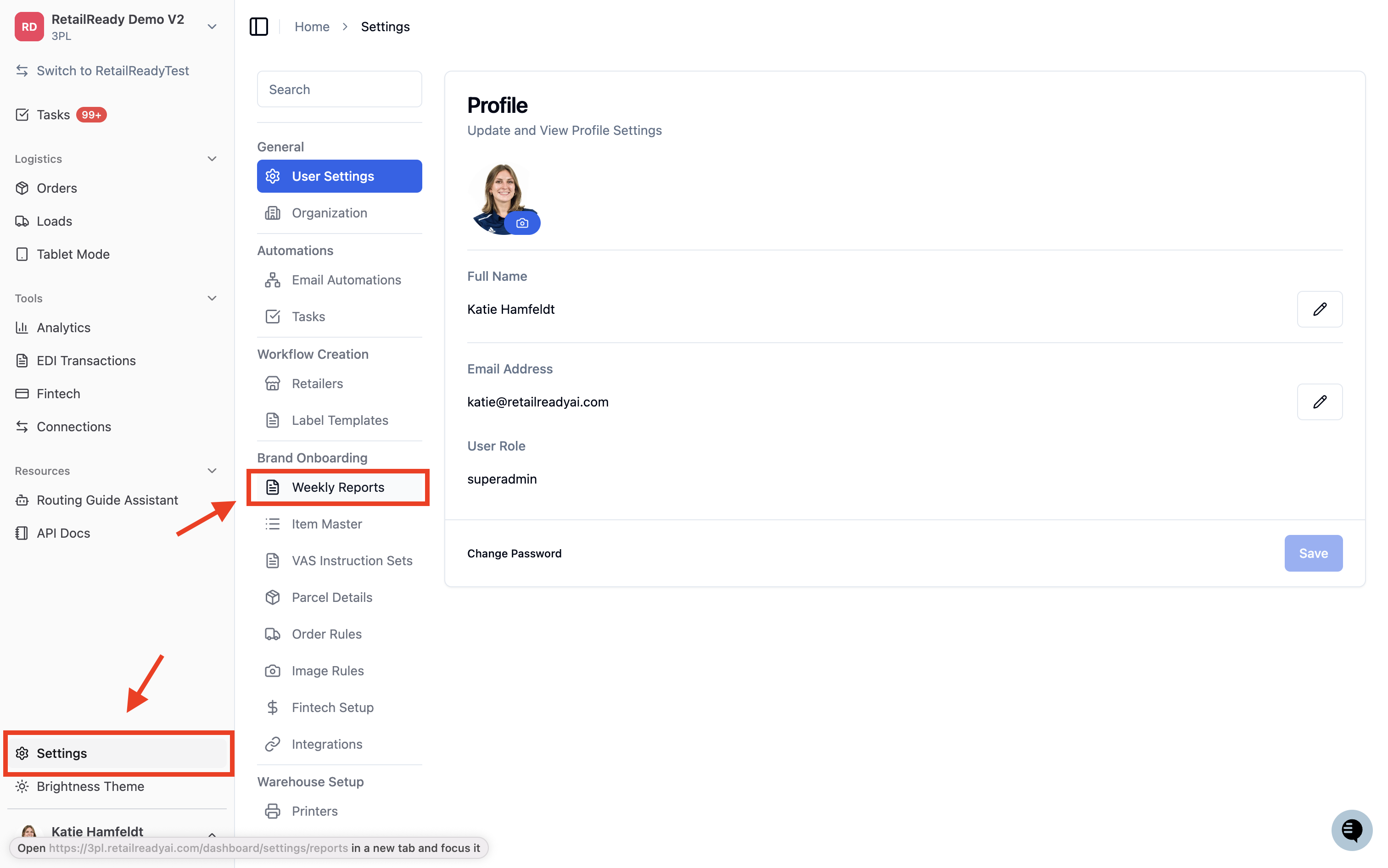Click the Email Automations network icon
The image size is (1388, 868).
coord(272,280)
